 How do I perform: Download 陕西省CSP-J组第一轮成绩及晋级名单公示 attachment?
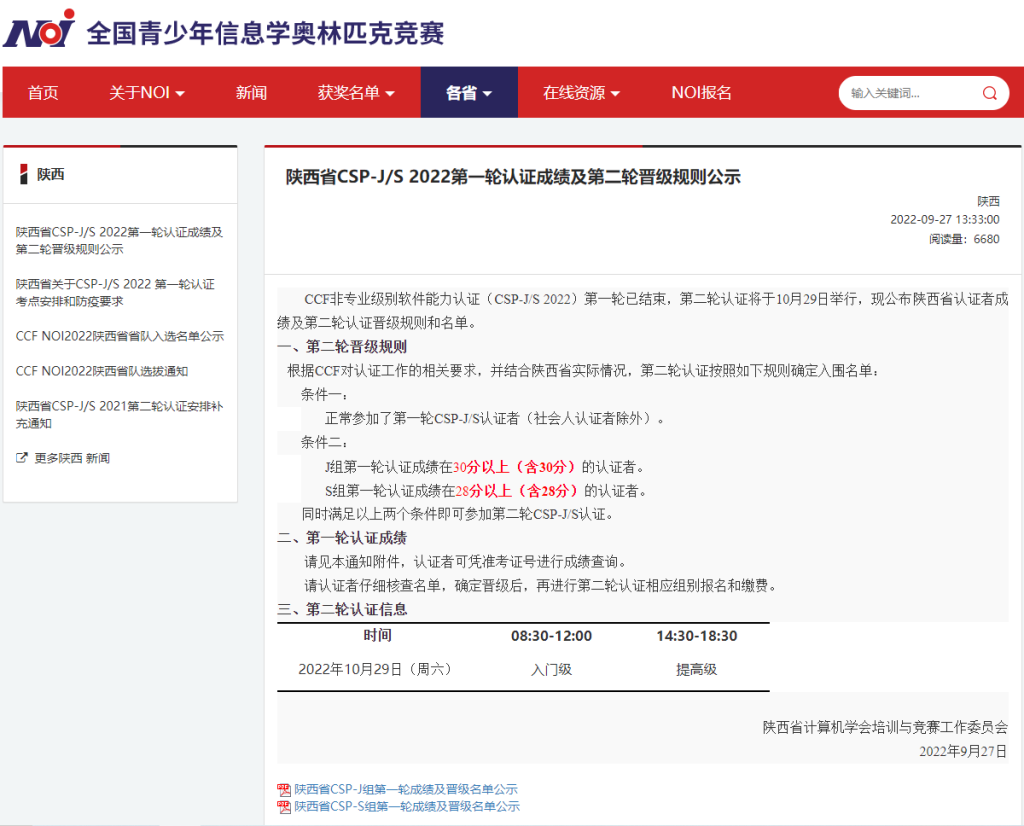406,789
